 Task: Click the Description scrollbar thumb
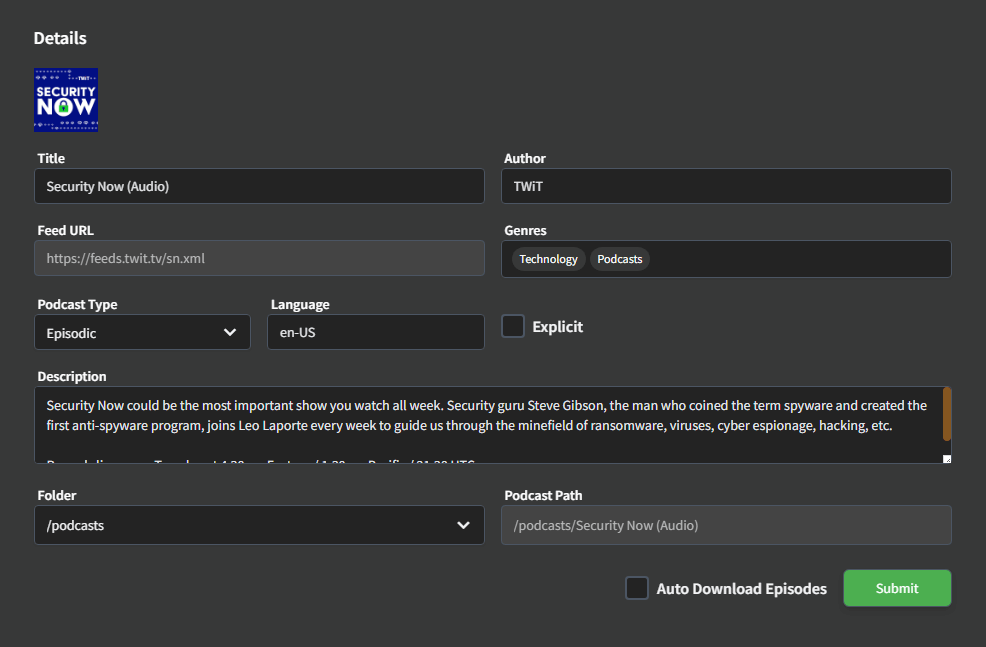(946, 414)
